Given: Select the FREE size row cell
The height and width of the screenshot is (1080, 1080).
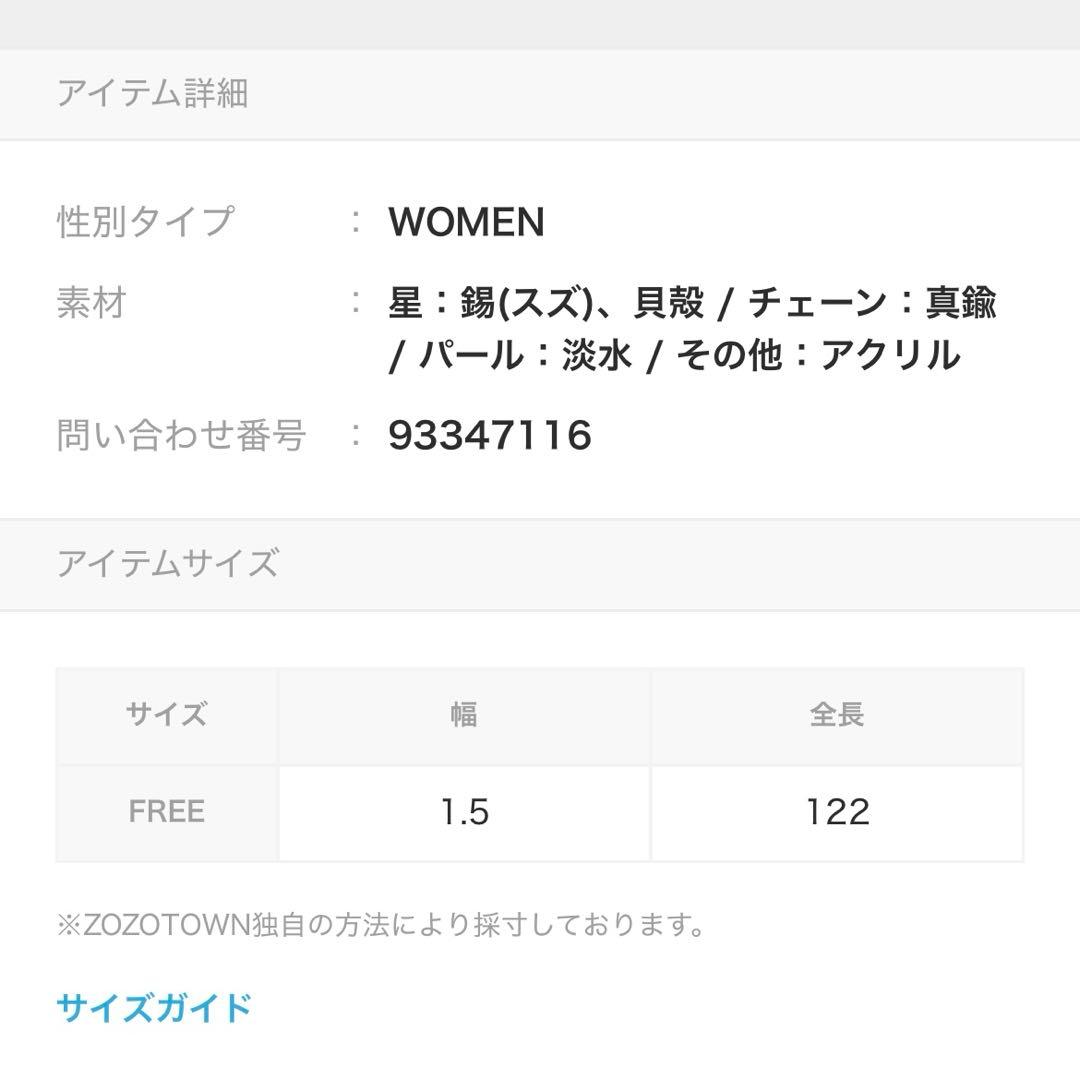Looking at the screenshot, I should (167, 811).
